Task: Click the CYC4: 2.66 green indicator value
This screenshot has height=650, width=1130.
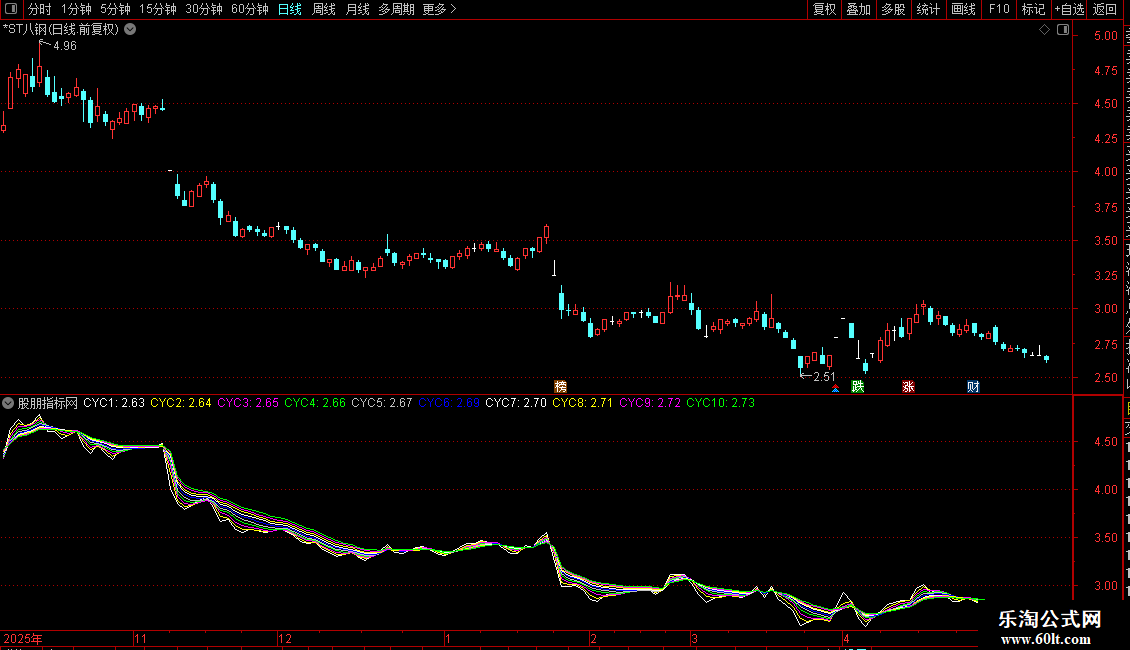Action: coord(315,403)
